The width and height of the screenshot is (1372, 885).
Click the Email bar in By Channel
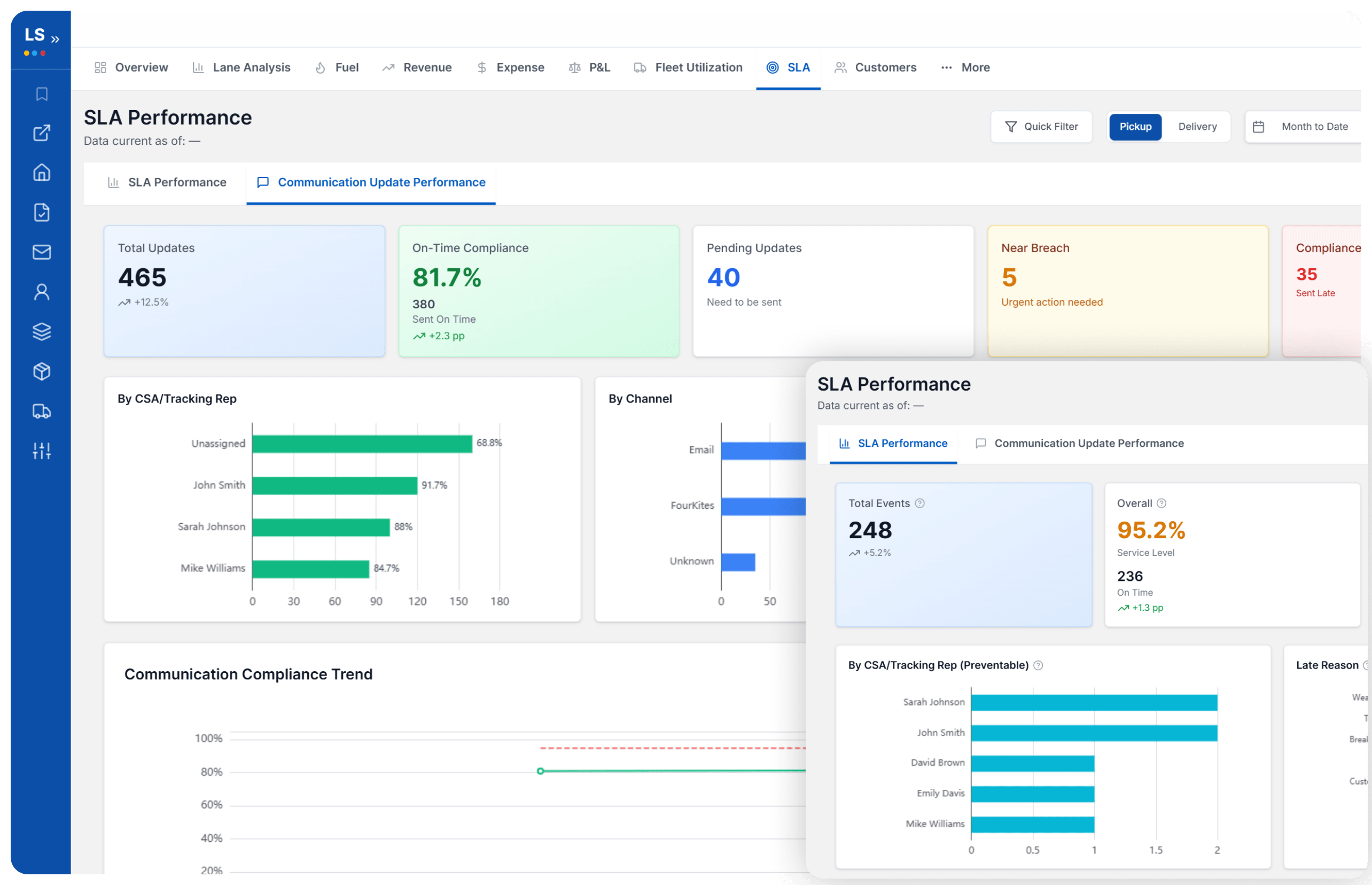763,451
